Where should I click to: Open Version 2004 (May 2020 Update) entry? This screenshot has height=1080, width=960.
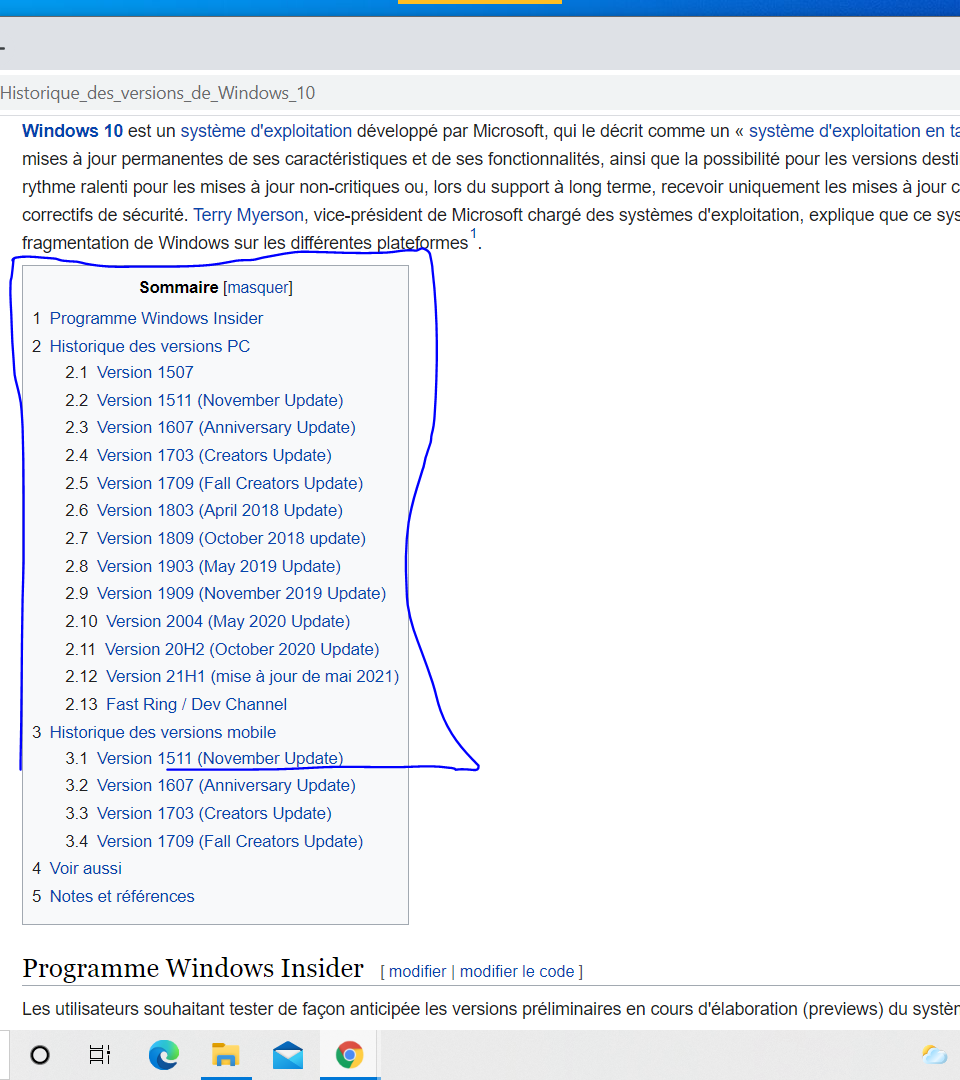[228, 621]
